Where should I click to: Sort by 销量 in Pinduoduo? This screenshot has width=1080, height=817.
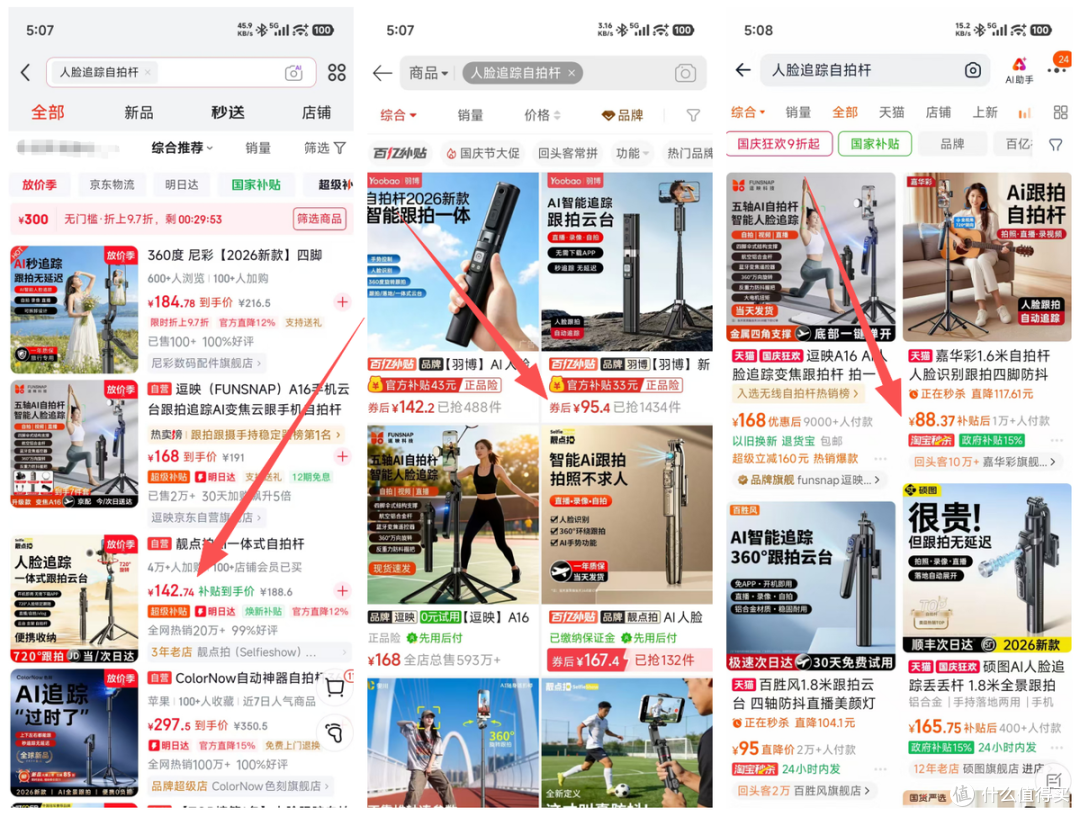[470, 115]
